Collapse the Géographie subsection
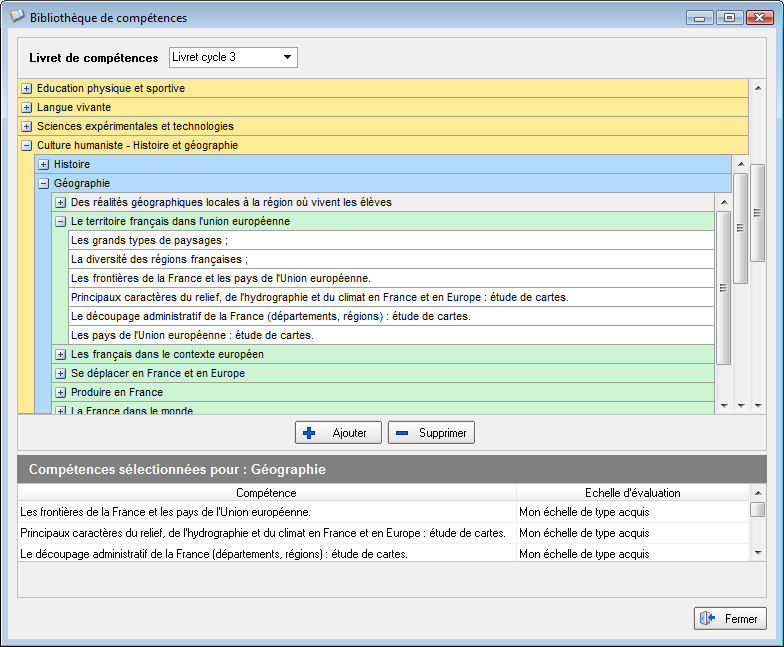Screen dimensions: 784x647 [x=44, y=184]
